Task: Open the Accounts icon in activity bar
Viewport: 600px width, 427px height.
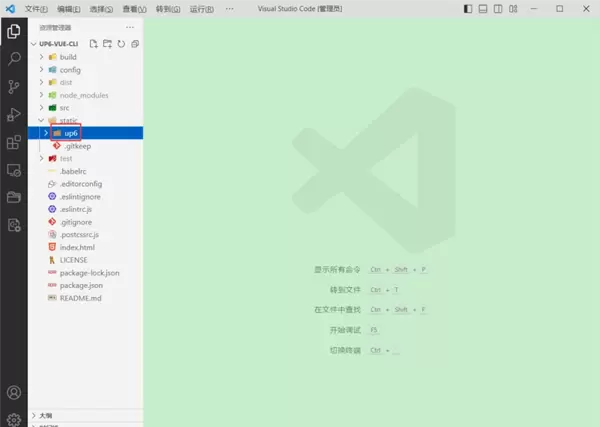Action: (14, 393)
